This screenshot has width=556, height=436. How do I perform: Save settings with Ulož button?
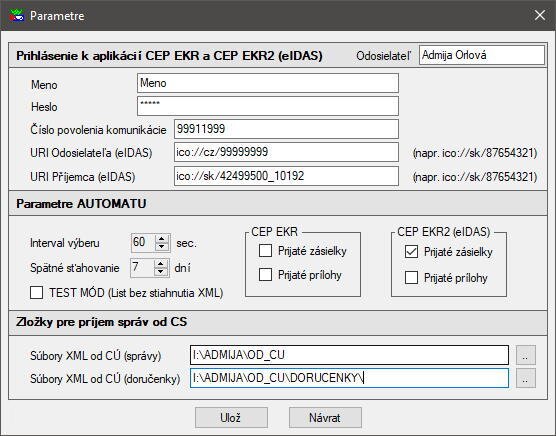(x=231, y=417)
